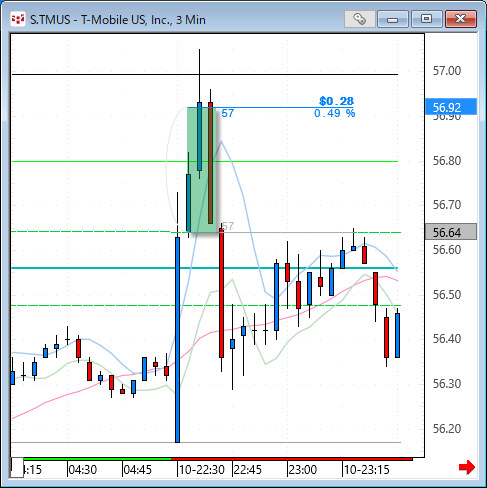This screenshot has height=488, width=487.
Task: Click the 22:45 time axis label
Action: click(x=248, y=470)
